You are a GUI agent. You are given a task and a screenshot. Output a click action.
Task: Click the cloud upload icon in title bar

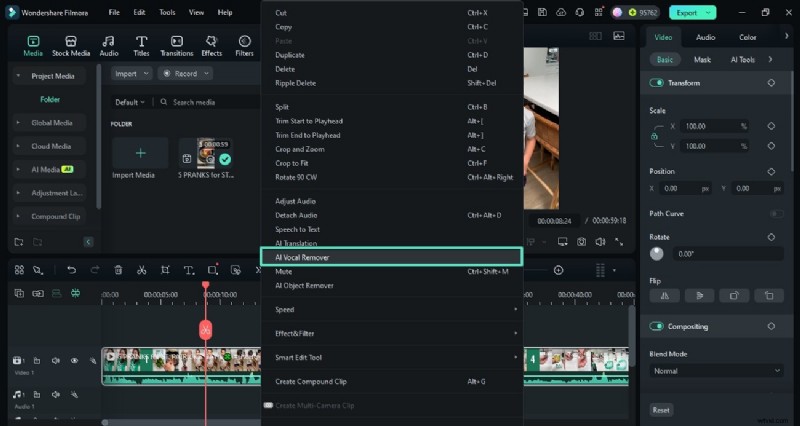pyautogui.click(x=561, y=12)
